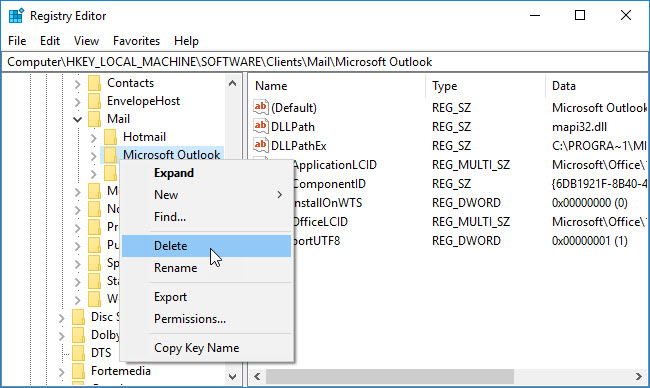Select the (Default) value name
The height and width of the screenshot is (388, 650).
pyautogui.click(x=294, y=107)
